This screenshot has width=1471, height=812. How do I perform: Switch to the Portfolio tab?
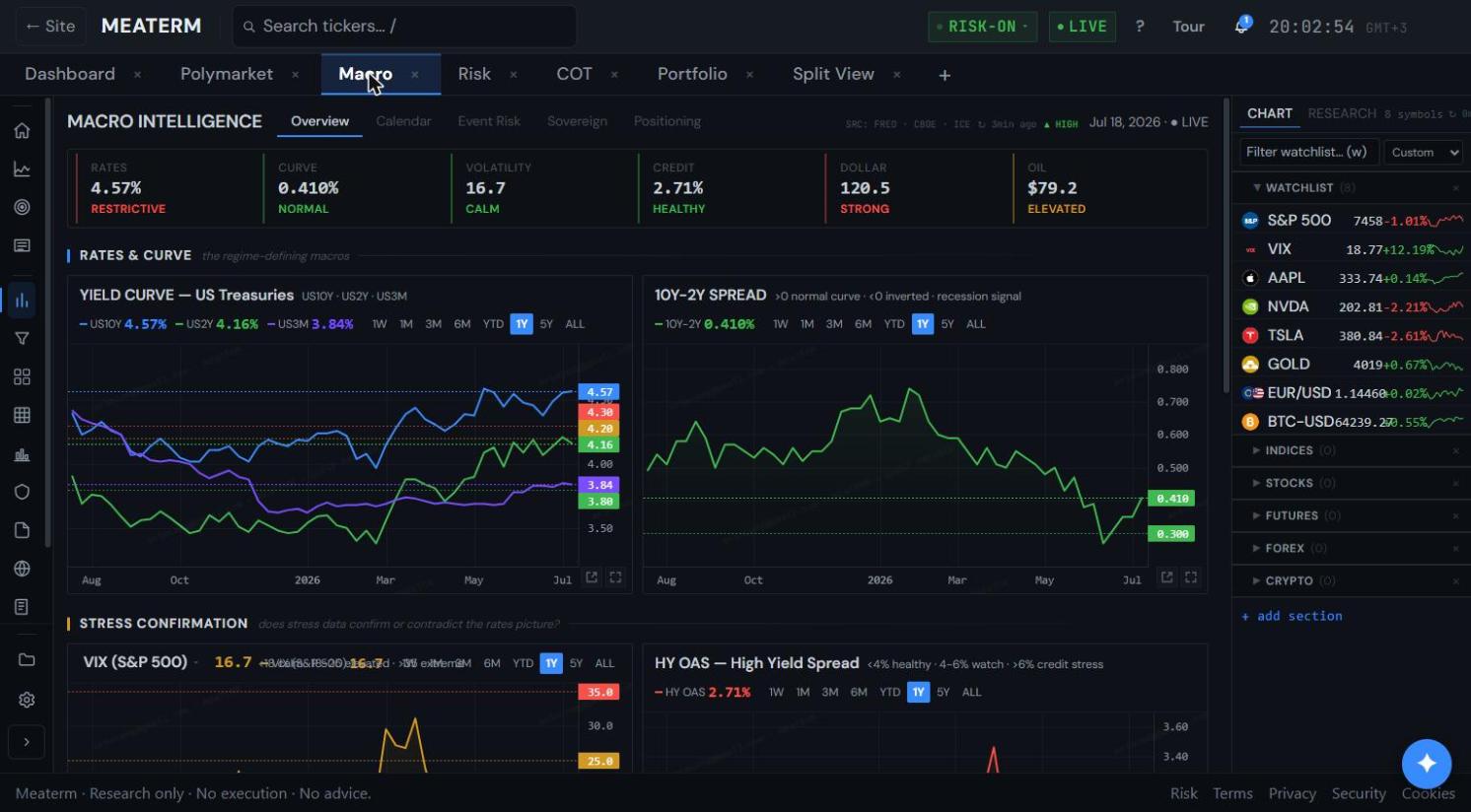click(x=692, y=74)
